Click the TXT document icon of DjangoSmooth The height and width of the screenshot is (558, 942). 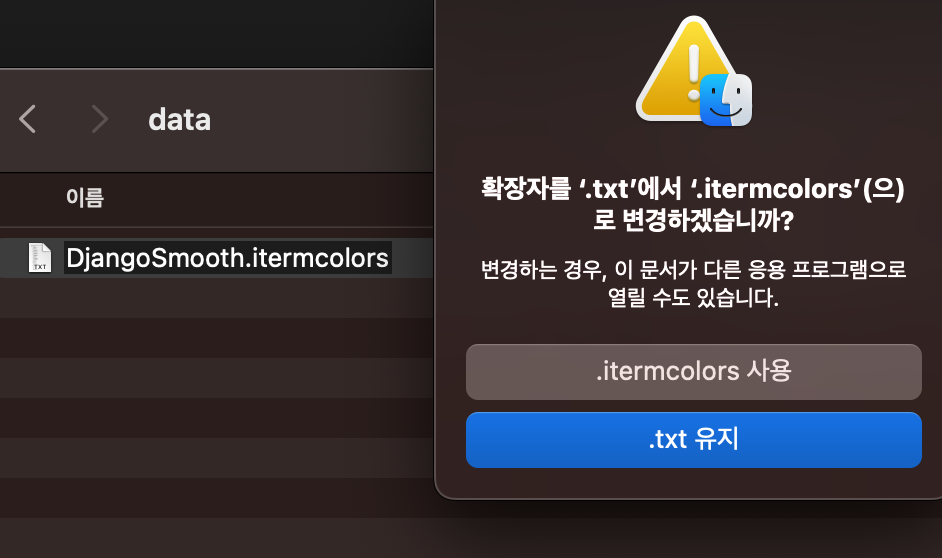pos(40,258)
